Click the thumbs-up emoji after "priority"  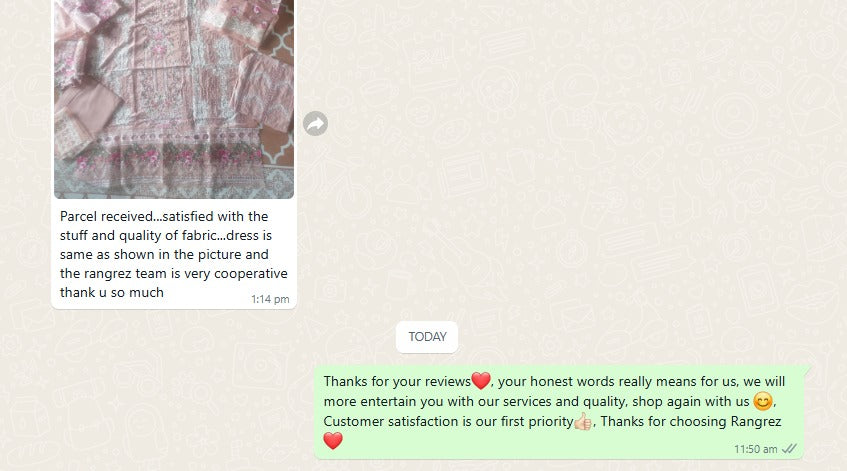pos(583,421)
